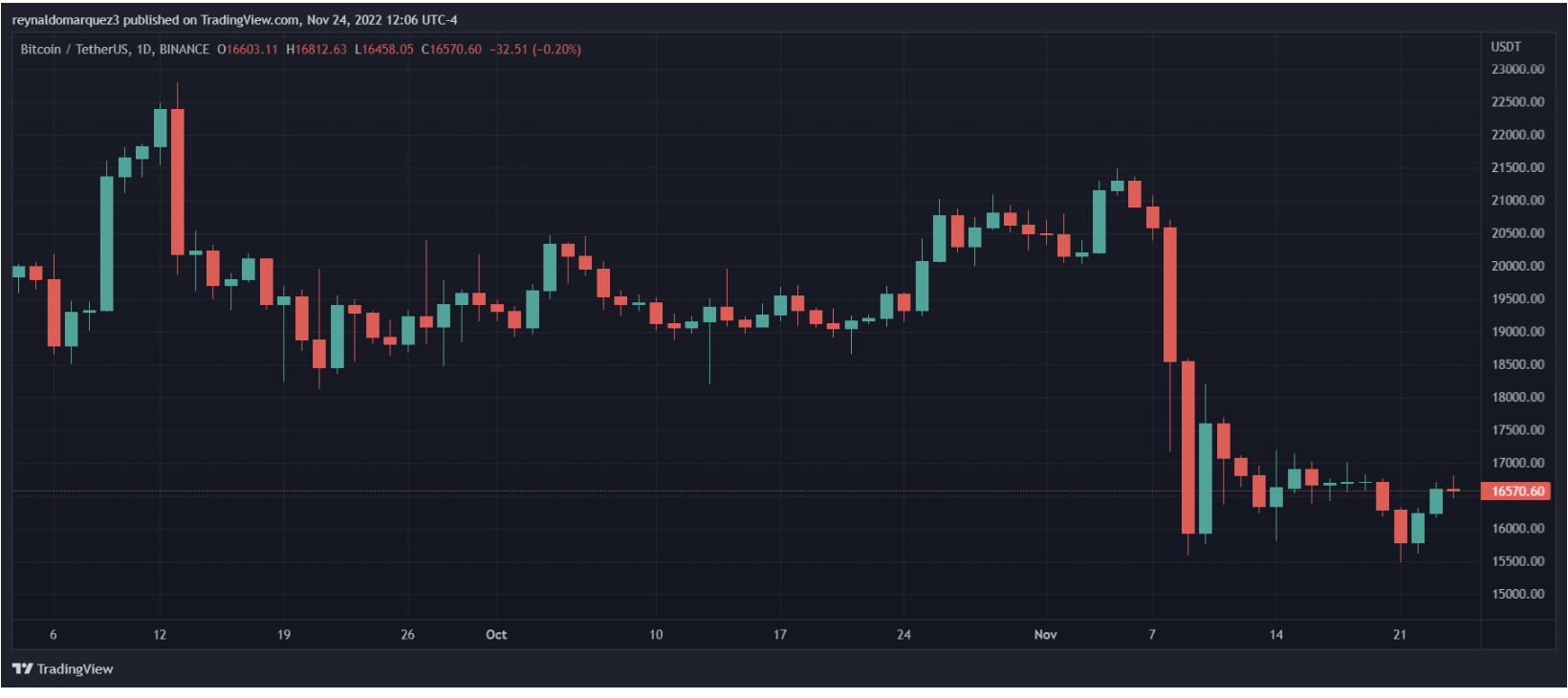Click the open value O16603.11
The height and width of the screenshot is (698, 1568).
[x=248, y=50]
